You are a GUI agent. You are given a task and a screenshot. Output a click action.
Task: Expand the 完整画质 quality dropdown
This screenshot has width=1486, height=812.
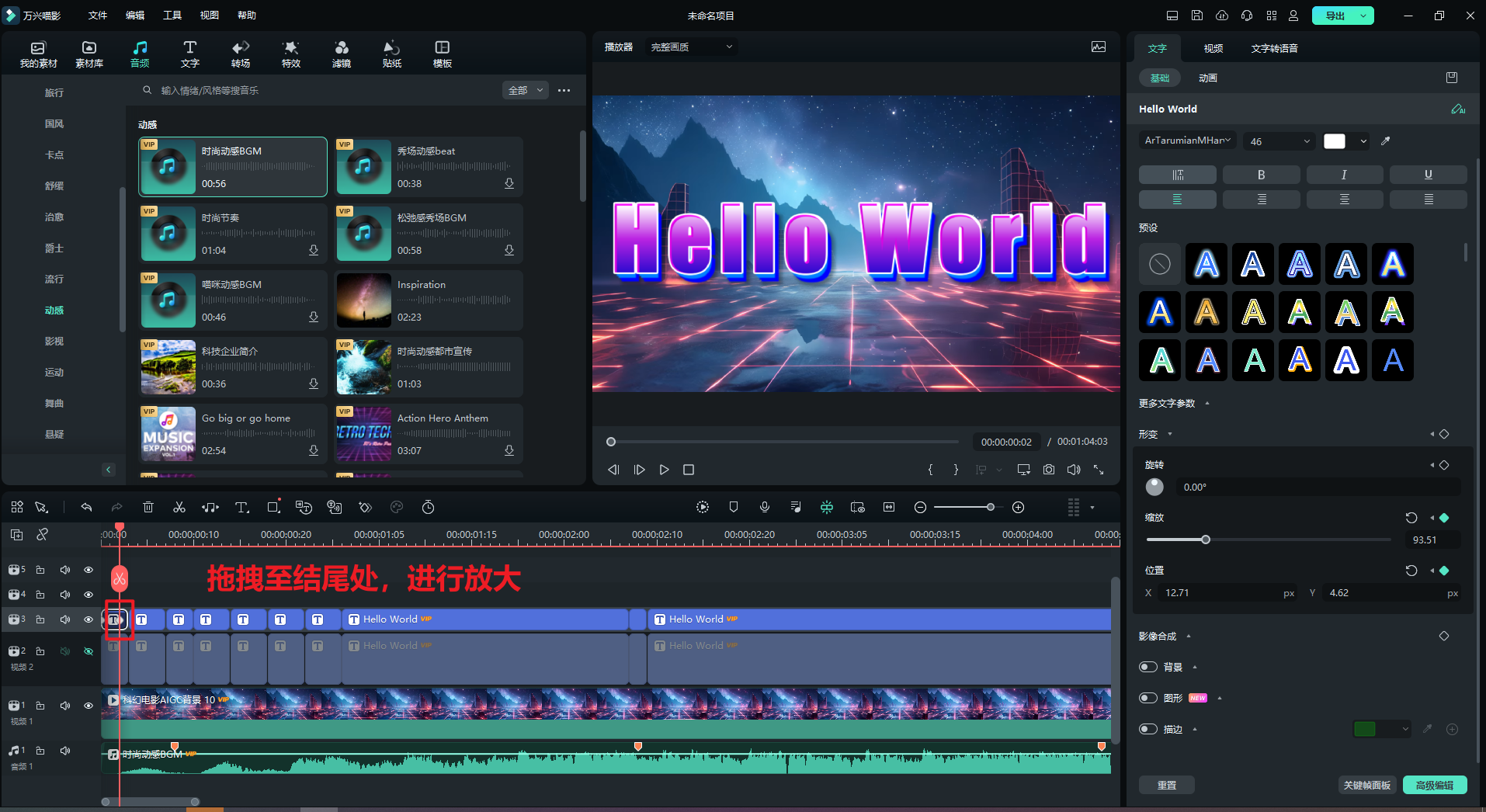[x=691, y=47]
